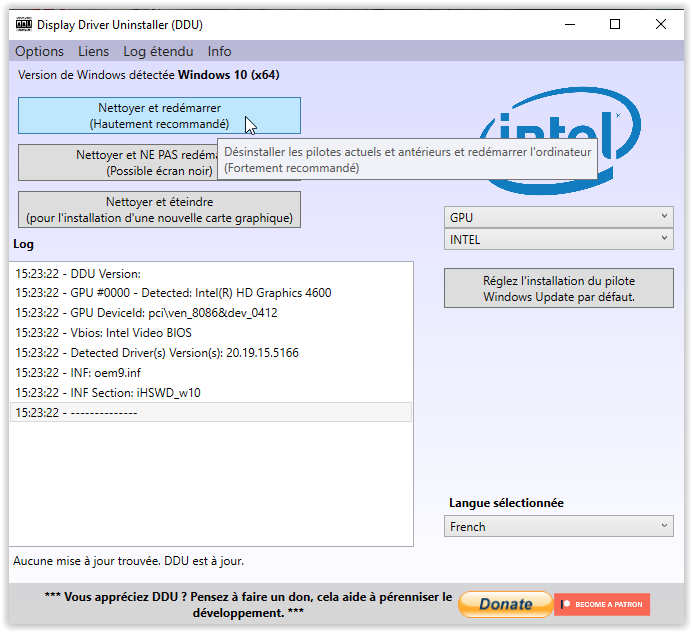Screen dimensions: 692x632
Task: Open the Liens menu
Action: click(93, 51)
